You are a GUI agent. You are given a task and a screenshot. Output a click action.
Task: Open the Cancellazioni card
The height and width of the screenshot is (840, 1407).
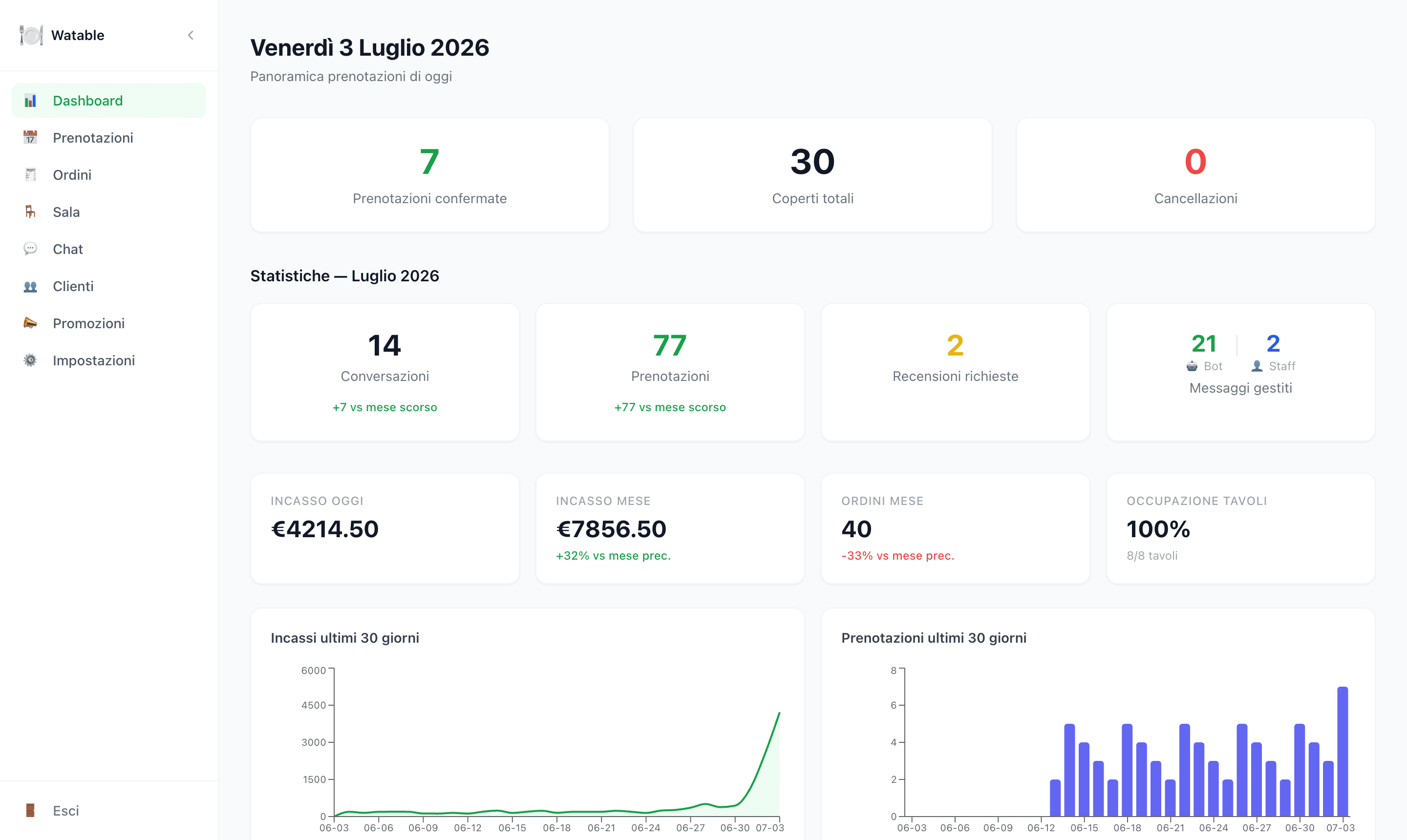(1196, 175)
